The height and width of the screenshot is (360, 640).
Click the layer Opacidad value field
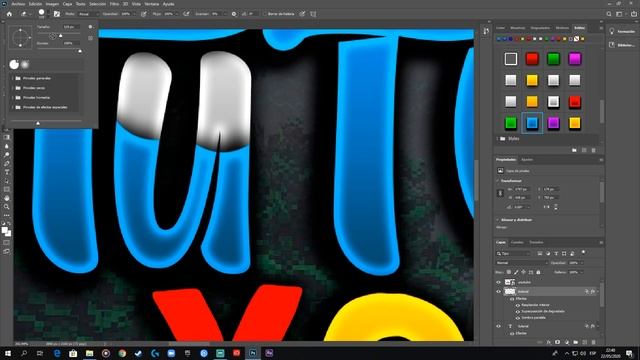[x=574, y=263]
